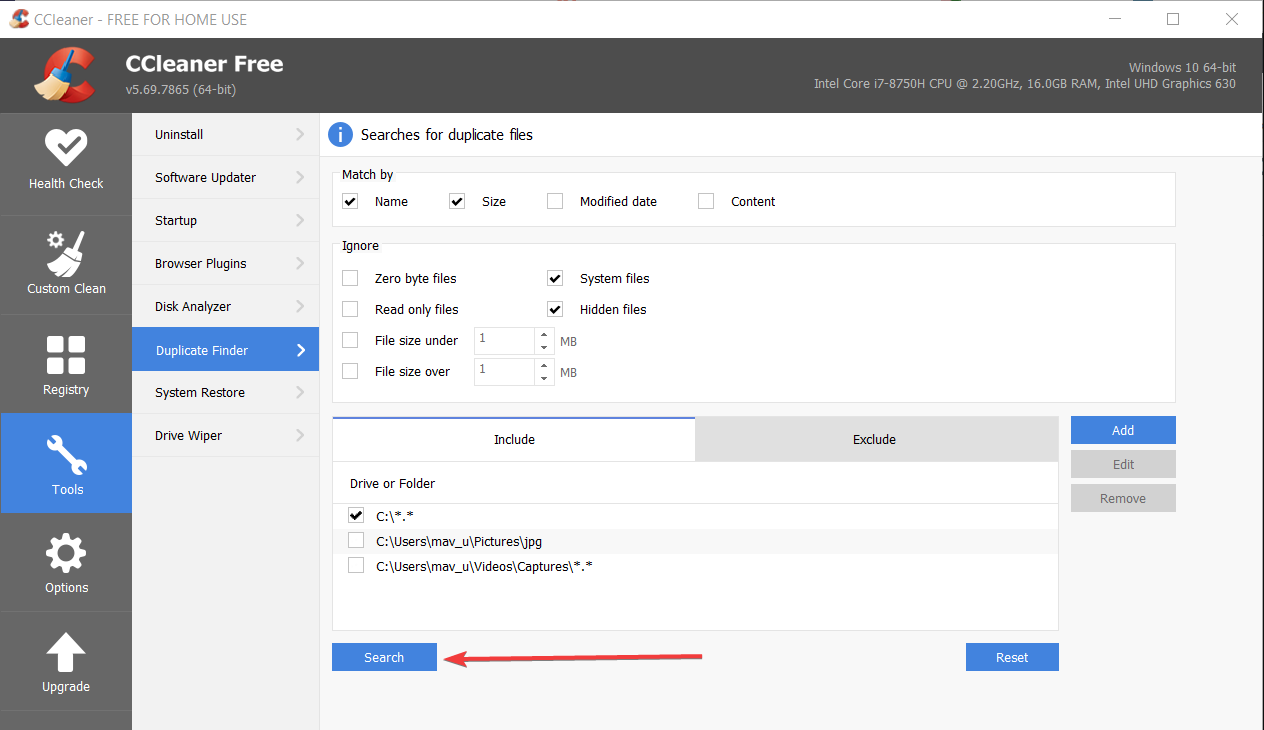Open System Restore chevron
The height and width of the screenshot is (730, 1264).
tap(300, 392)
